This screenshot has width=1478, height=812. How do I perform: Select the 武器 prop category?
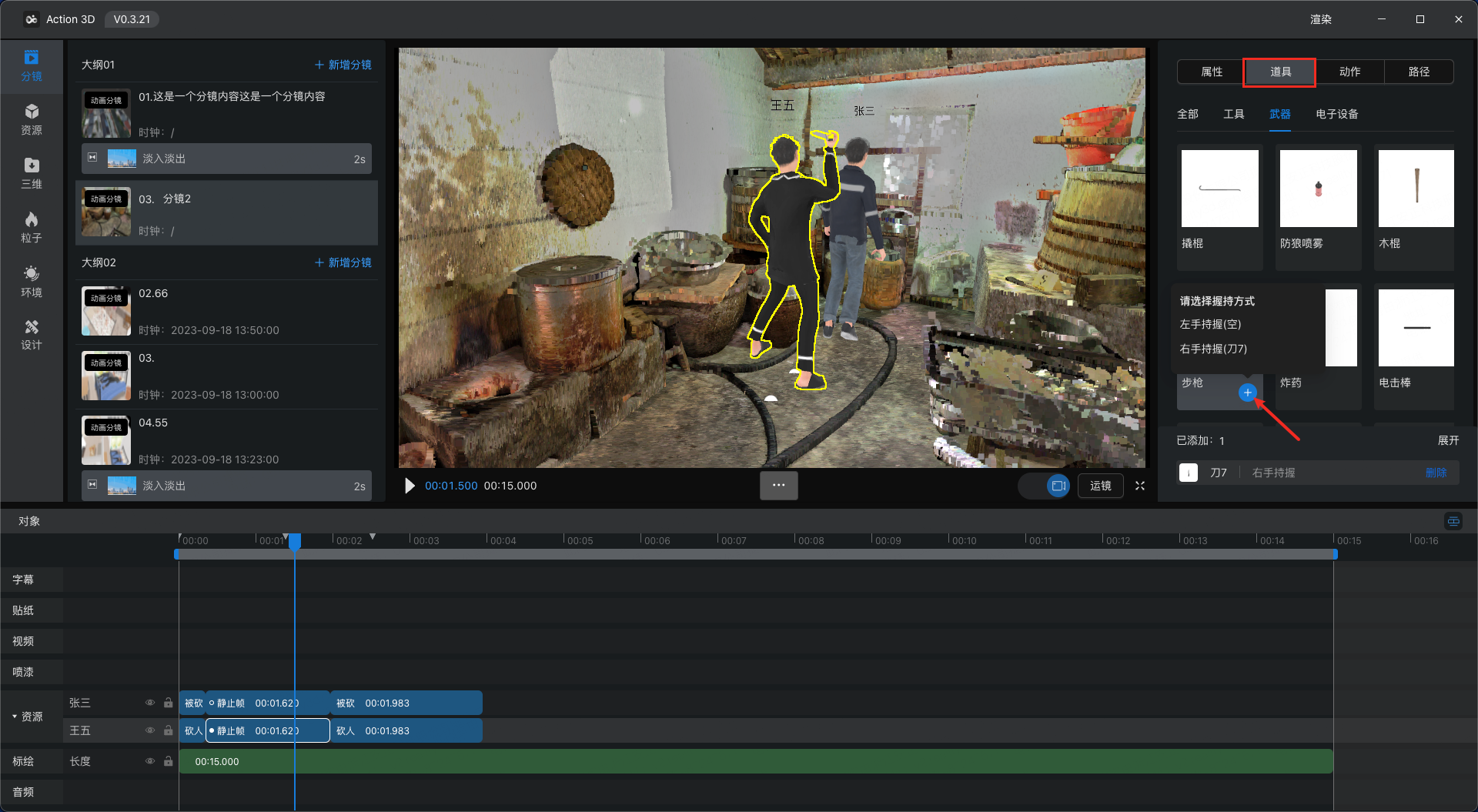pos(1280,114)
